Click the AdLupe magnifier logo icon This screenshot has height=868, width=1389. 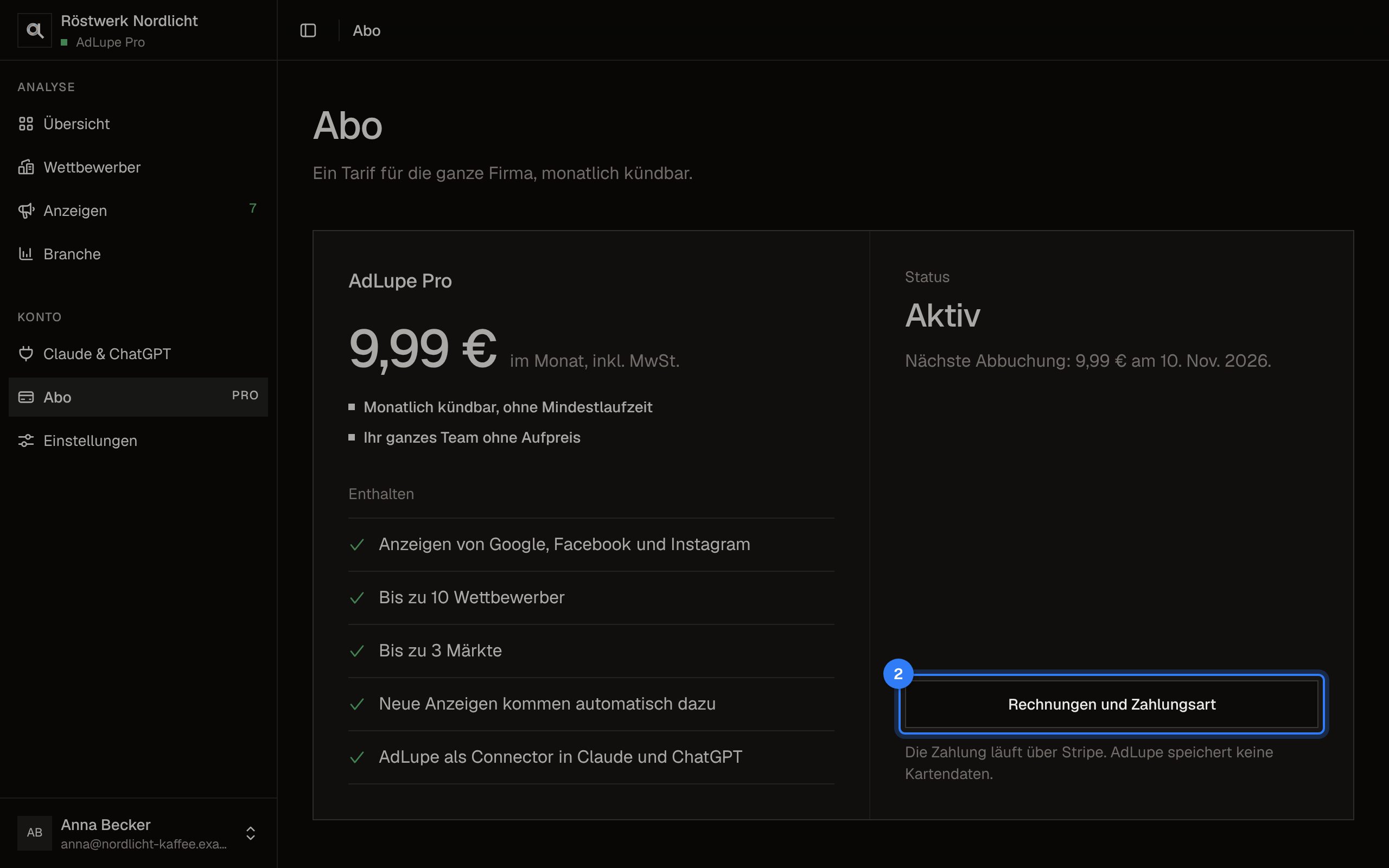[x=34, y=30]
